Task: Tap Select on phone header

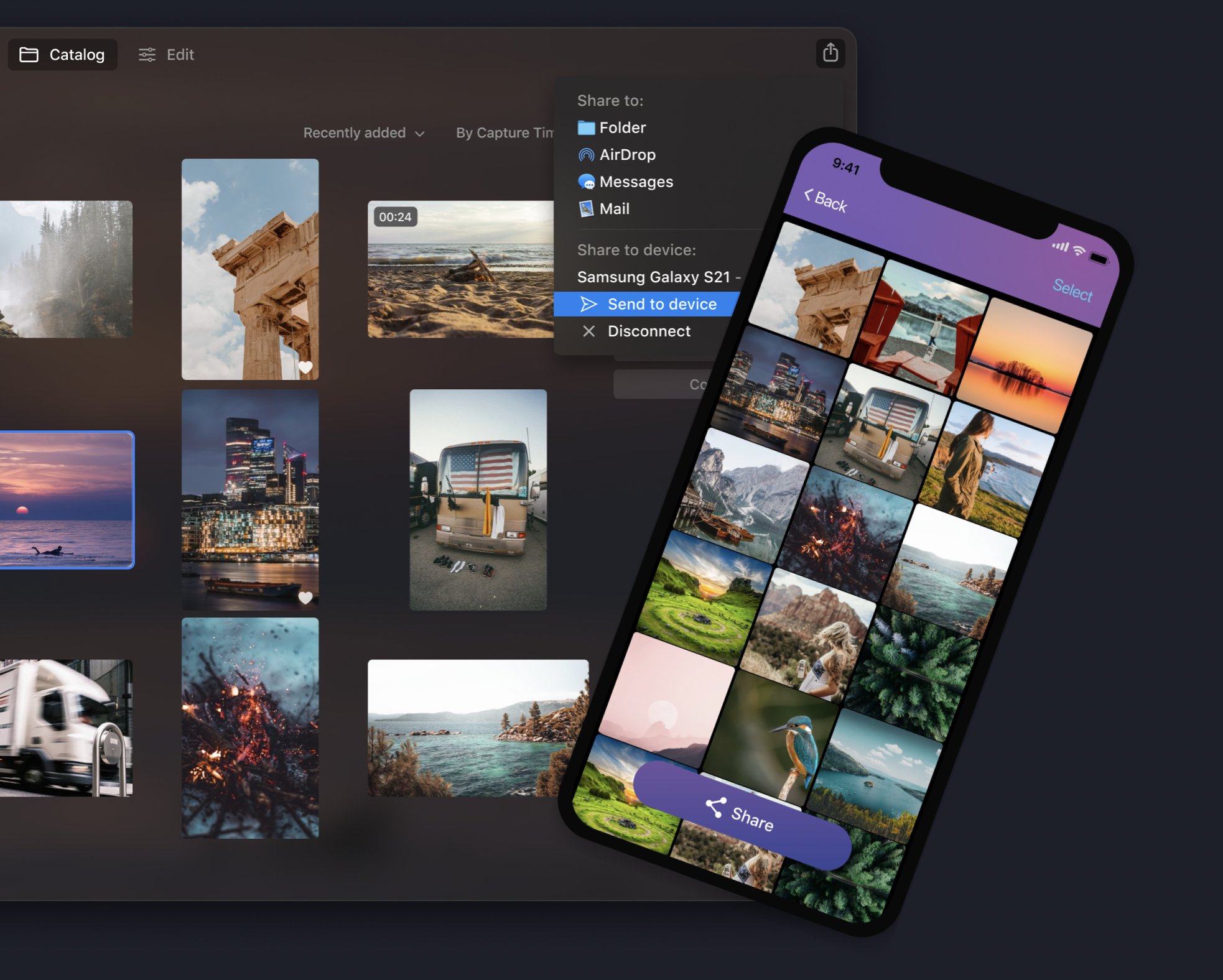Action: pos(1072,289)
